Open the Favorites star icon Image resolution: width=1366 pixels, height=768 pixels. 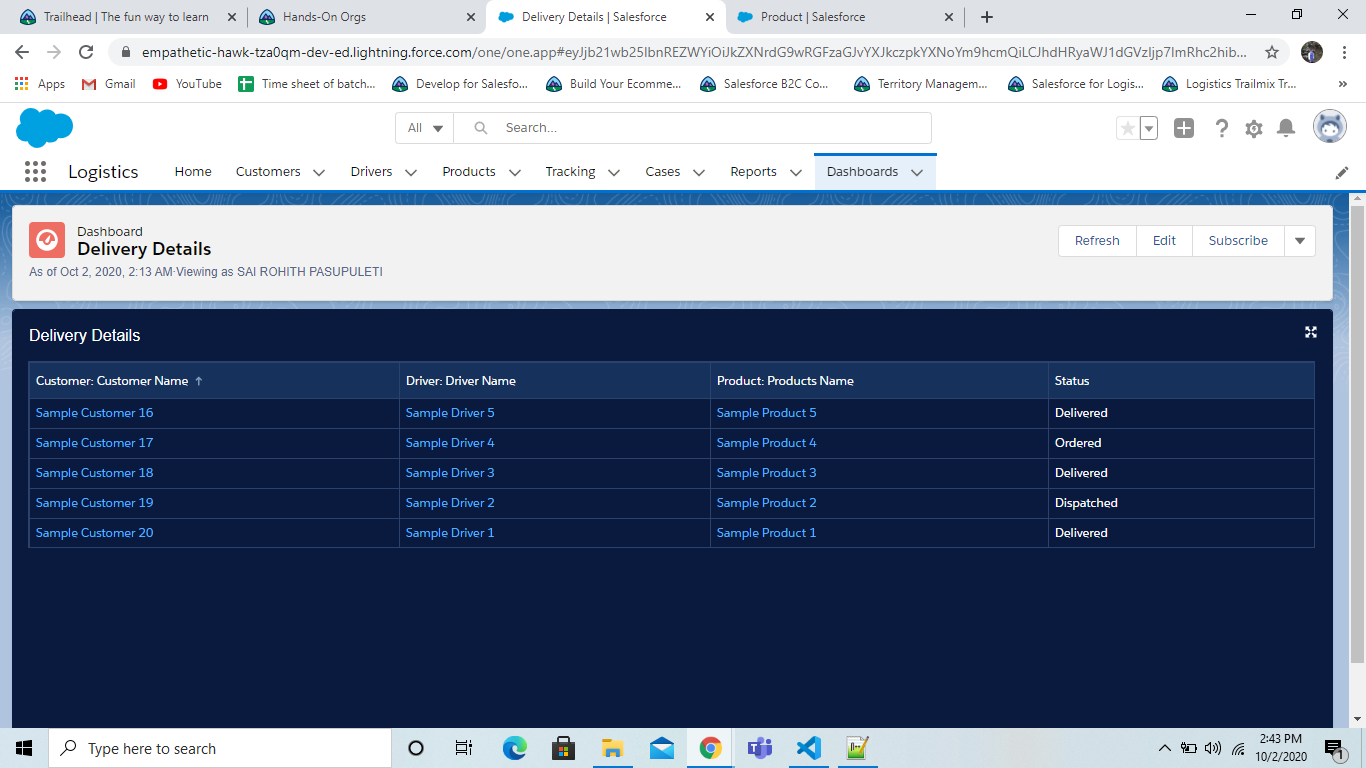[x=1128, y=128]
